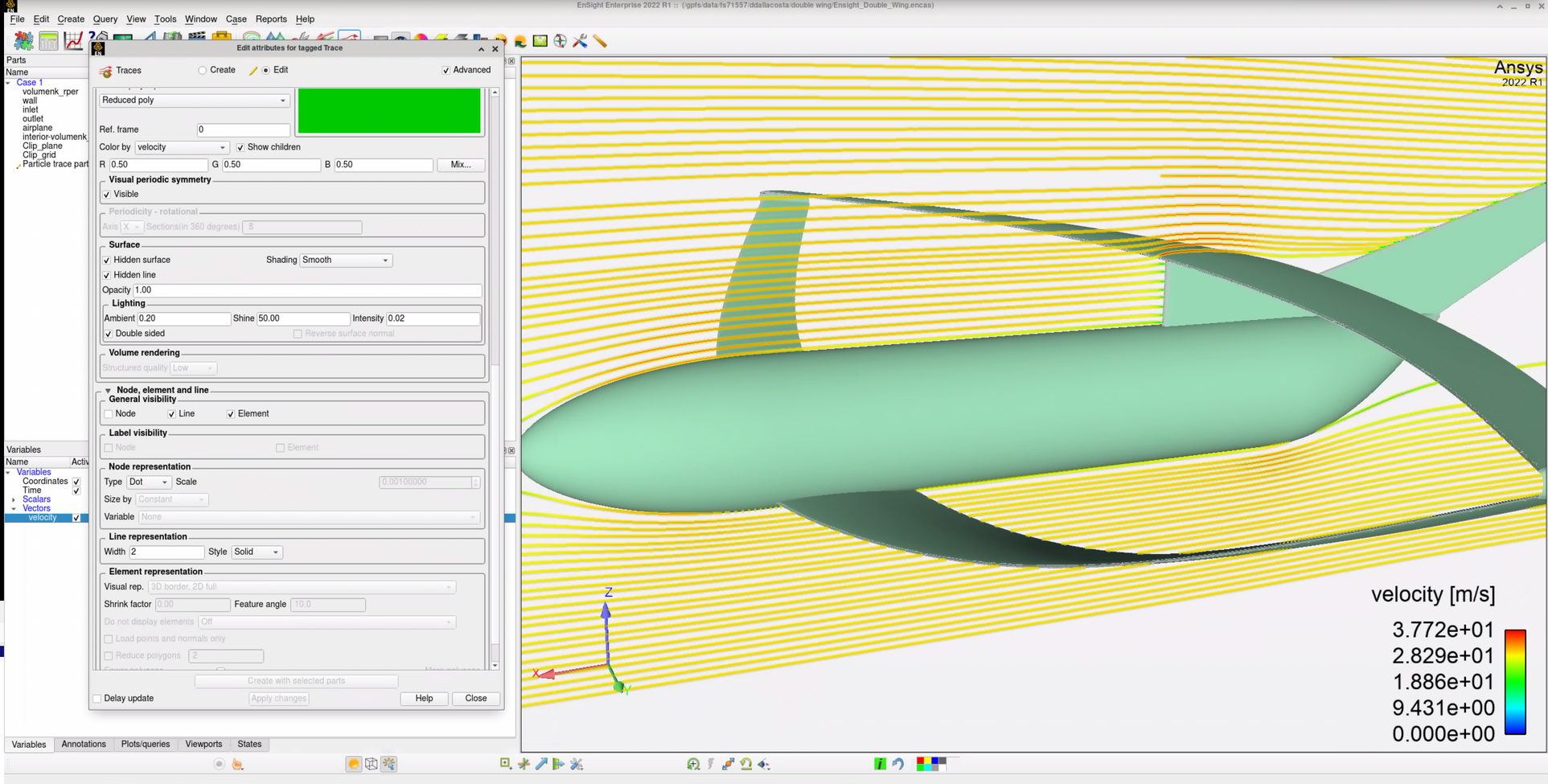The height and width of the screenshot is (784, 1548).
Task: Switch to the States tab
Action: (x=249, y=745)
